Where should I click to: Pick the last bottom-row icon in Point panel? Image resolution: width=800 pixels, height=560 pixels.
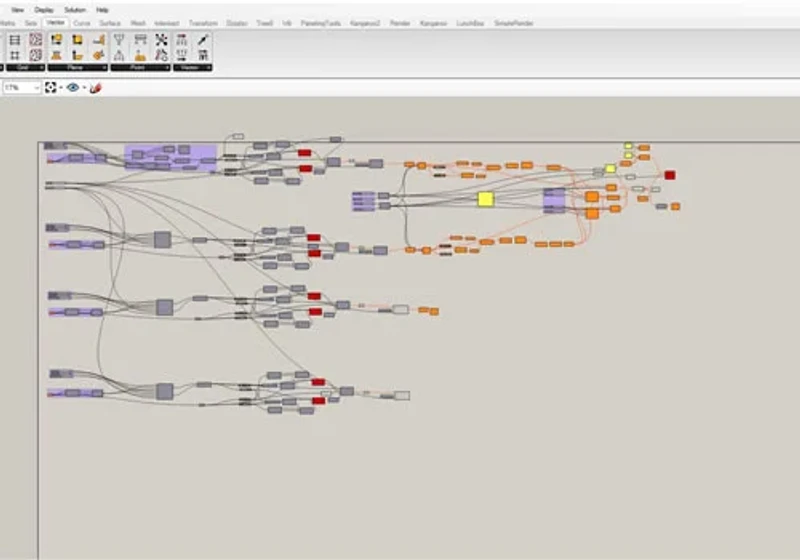(x=161, y=55)
